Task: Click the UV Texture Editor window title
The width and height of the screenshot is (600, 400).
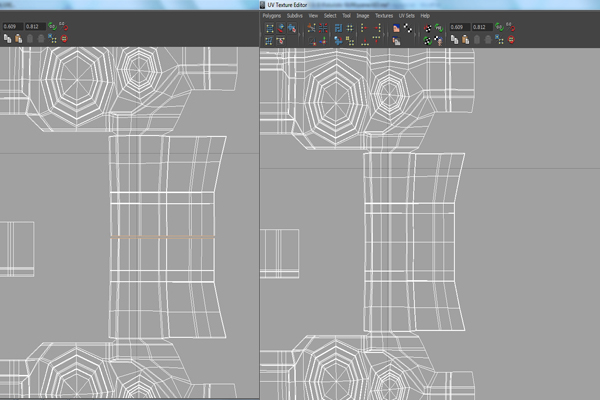Action: pos(287,5)
